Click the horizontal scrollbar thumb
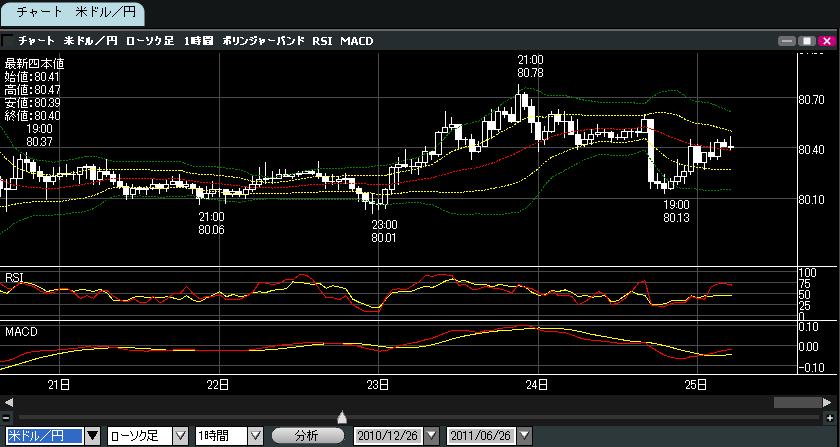Image resolution: width=840 pixels, height=447 pixels. [796, 402]
